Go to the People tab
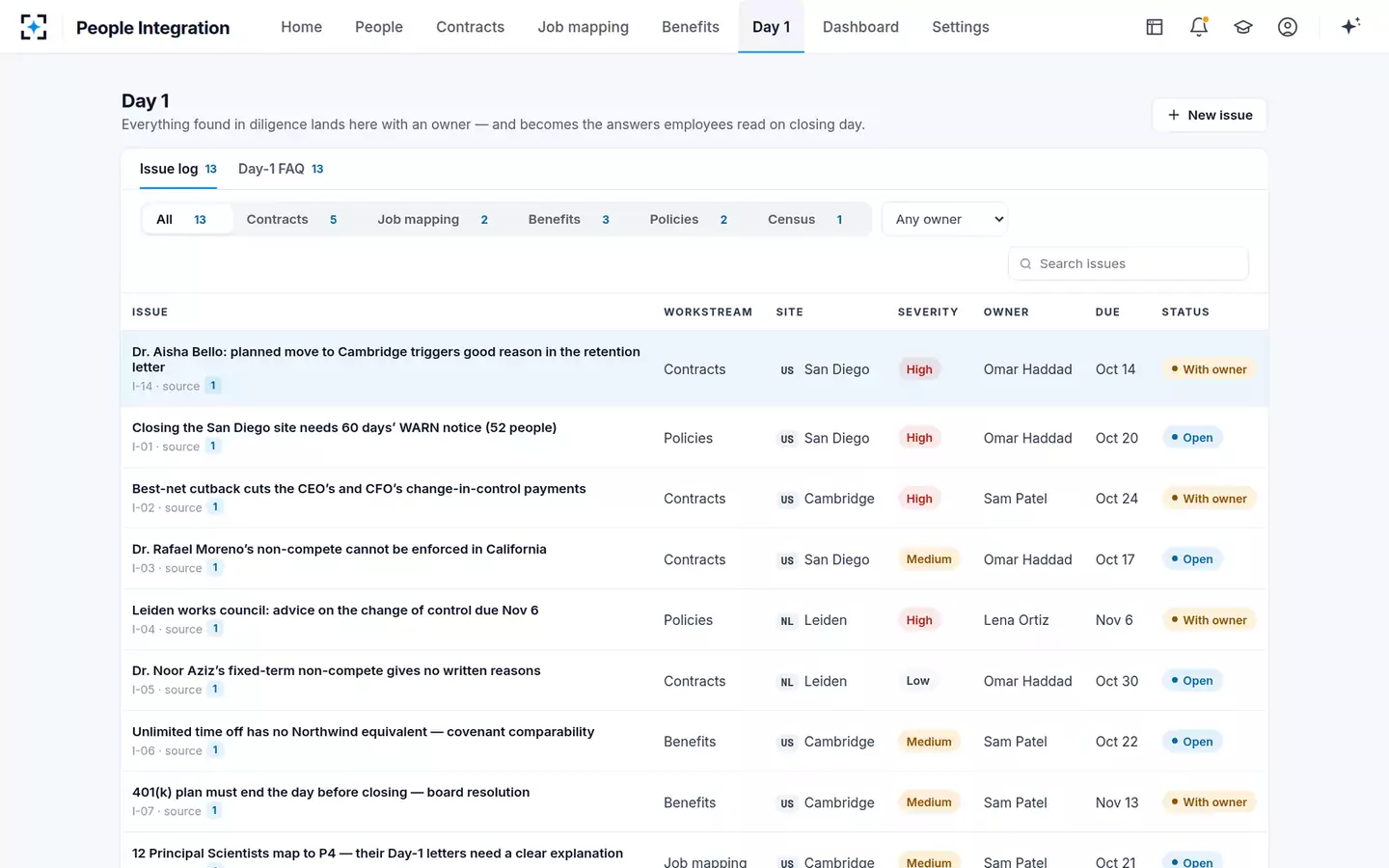Image resolution: width=1389 pixels, height=868 pixels. (x=379, y=27)
